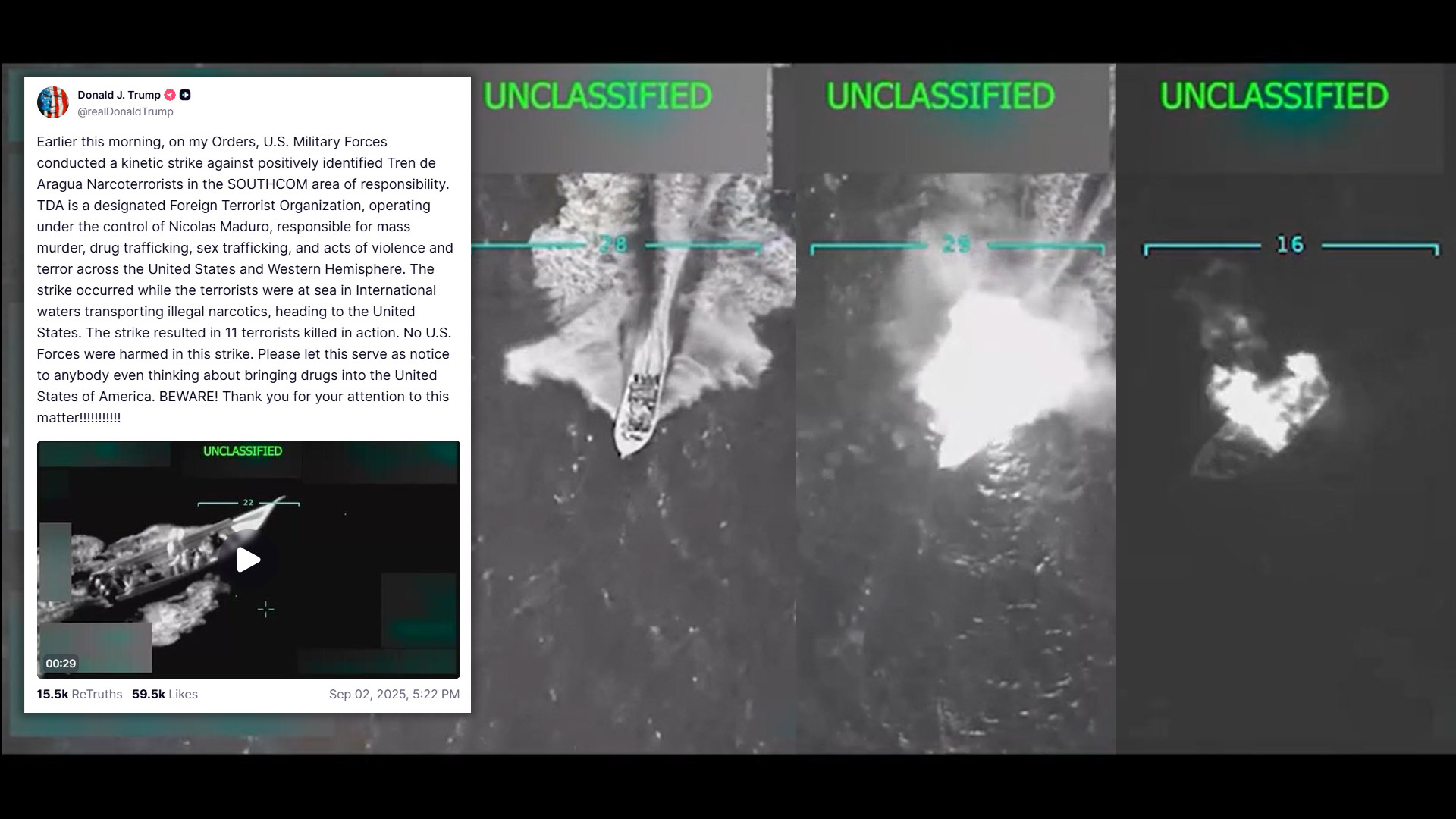Click the frame showing the boat with counter 28
Image resolution: width=1456 pixels, height=819 pixels.
633,409
